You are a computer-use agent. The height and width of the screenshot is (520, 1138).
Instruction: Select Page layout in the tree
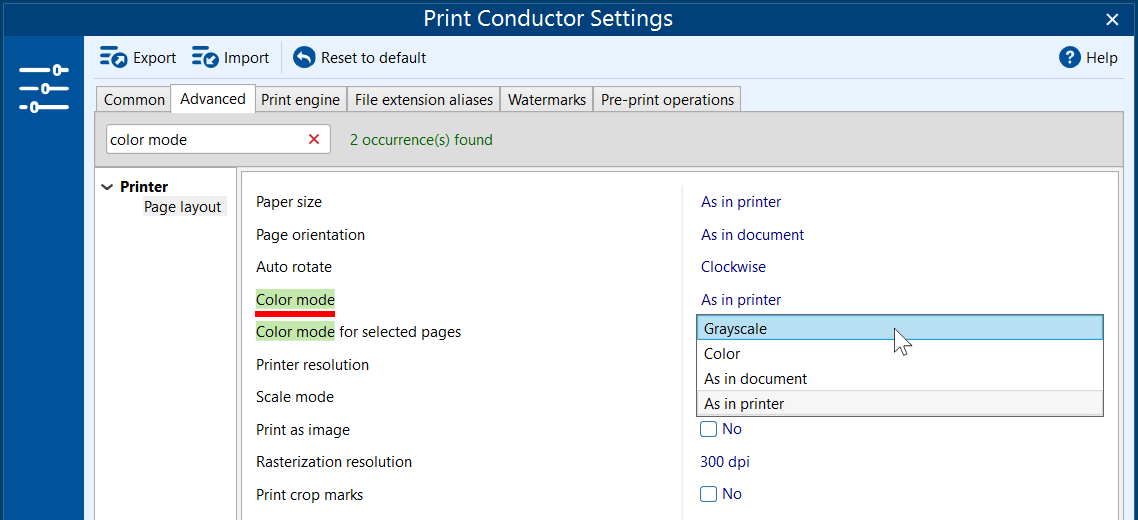pos(182,207)
